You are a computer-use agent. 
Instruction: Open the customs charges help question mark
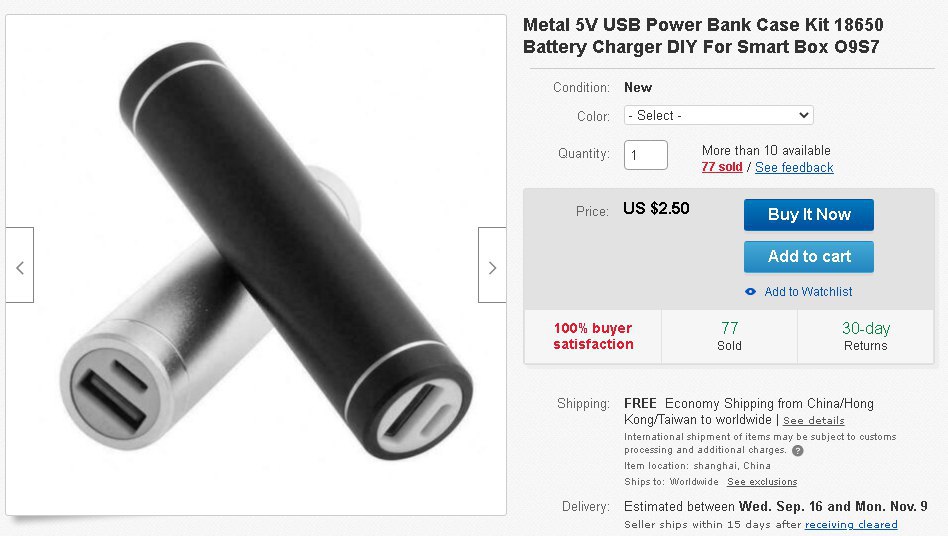point(798,451)
